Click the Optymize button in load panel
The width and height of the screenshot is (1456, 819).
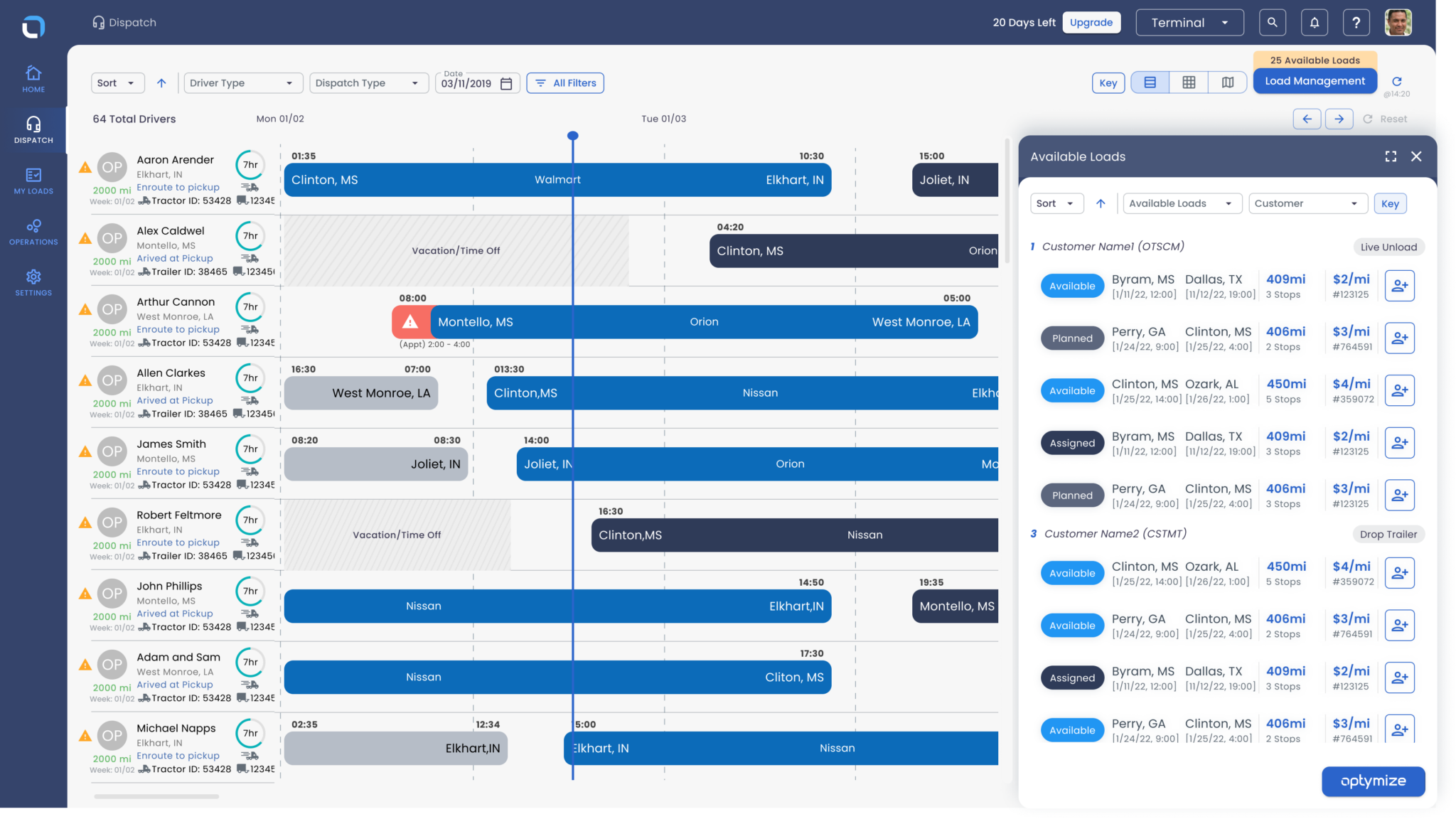[1374, 781]
